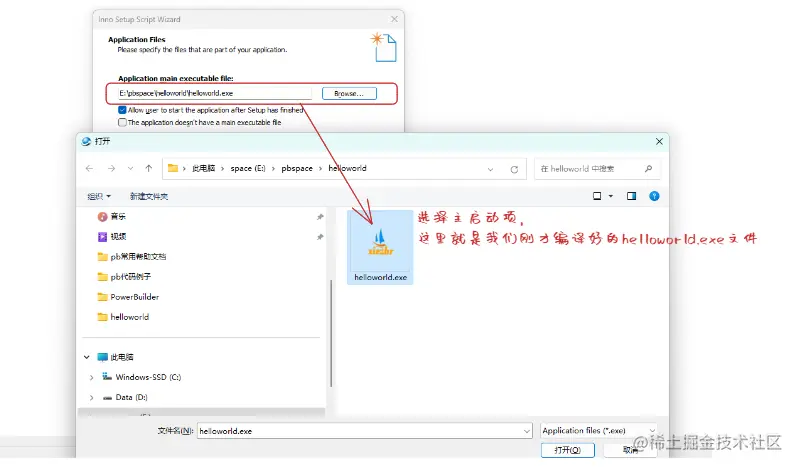This screenshot has height=467, width=797.
Task: Open the blue help icon
Action: click(x=654, y=196)
